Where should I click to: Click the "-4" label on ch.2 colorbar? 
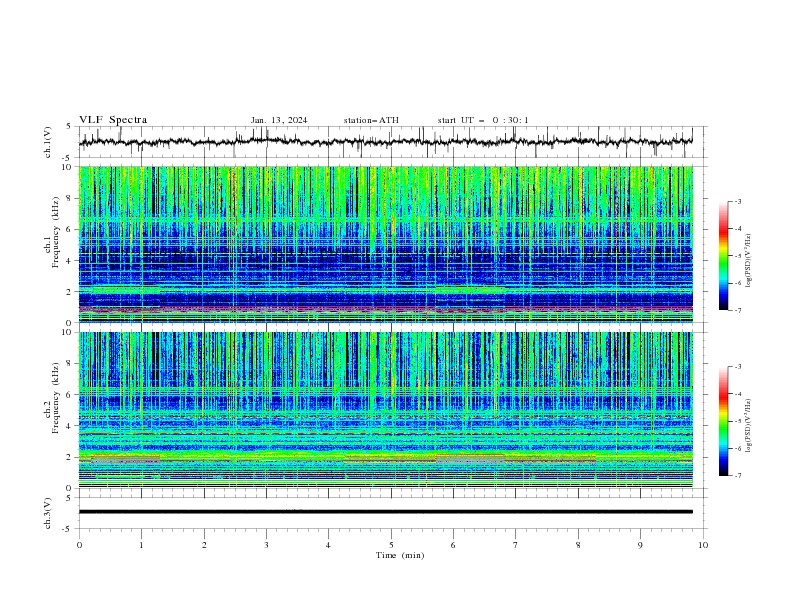[738, 394]
